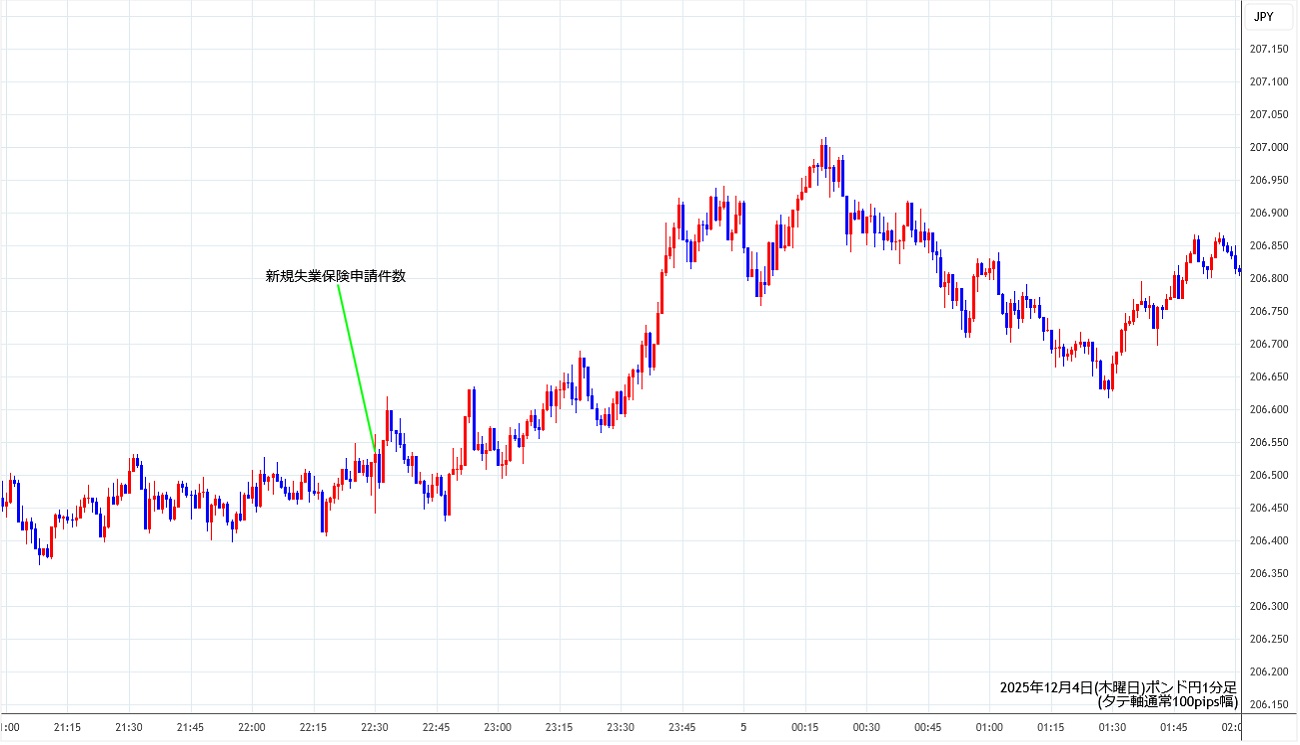Click the 21:15 time axis label

[x=68, y=727]
